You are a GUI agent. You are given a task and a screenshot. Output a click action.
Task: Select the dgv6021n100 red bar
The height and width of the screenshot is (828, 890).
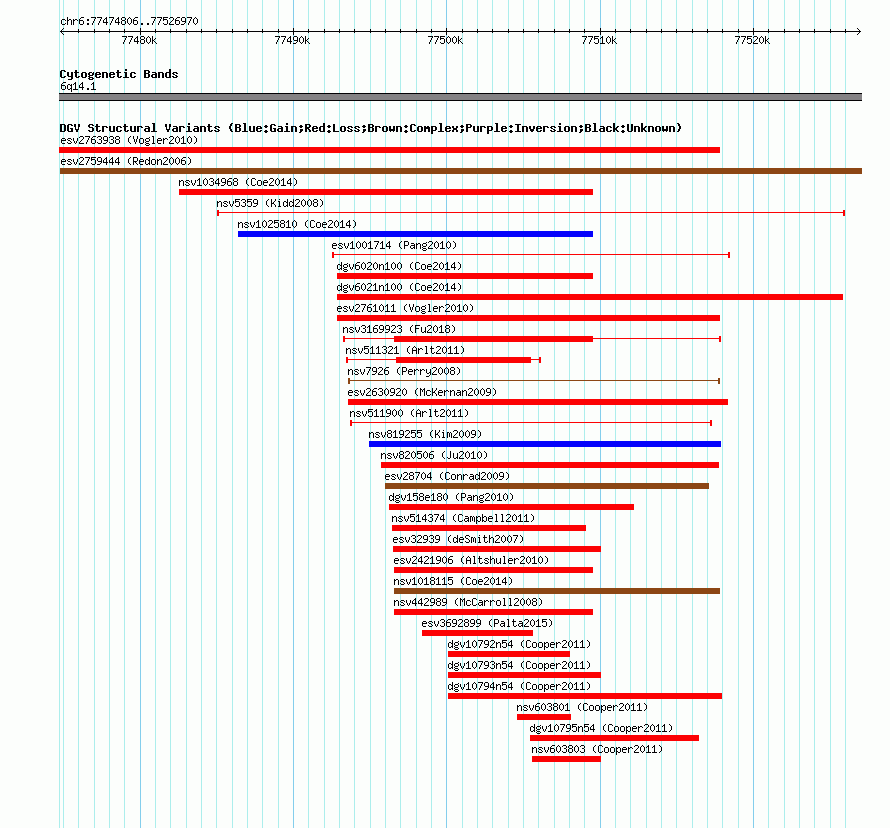click(x=590, y=297)
